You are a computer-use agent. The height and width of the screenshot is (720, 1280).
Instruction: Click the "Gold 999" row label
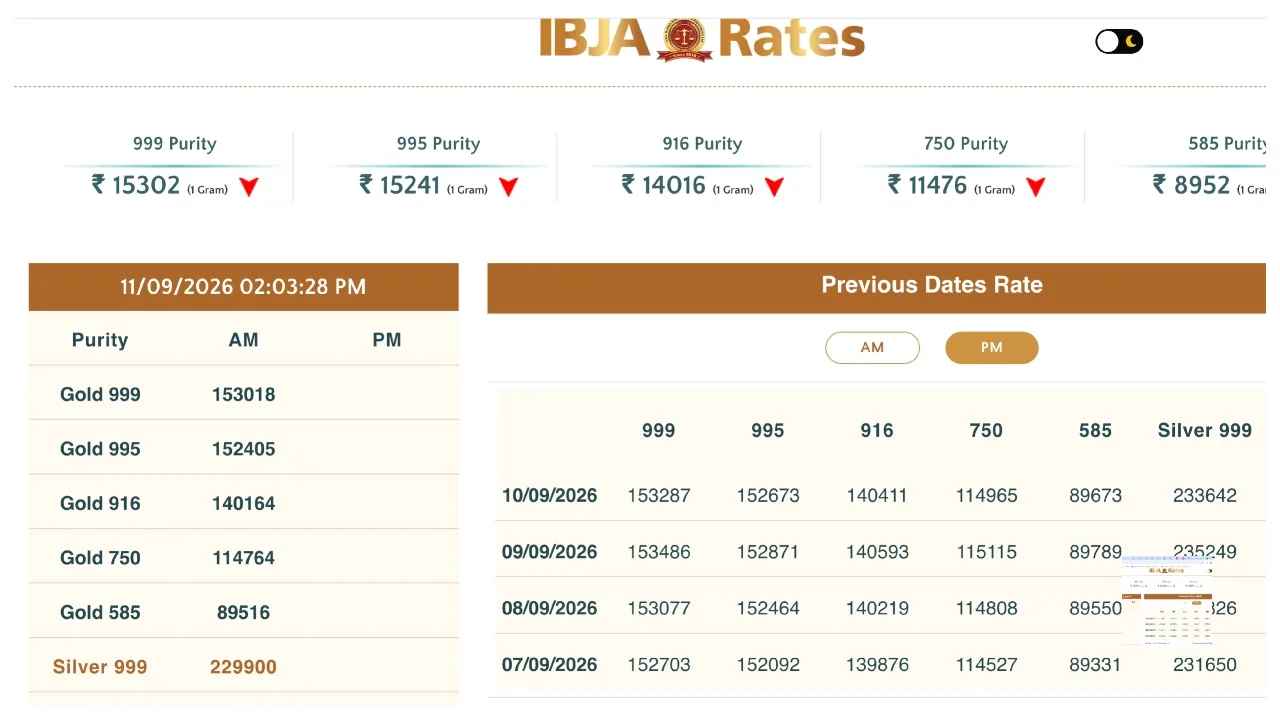(x=100, y=395)
